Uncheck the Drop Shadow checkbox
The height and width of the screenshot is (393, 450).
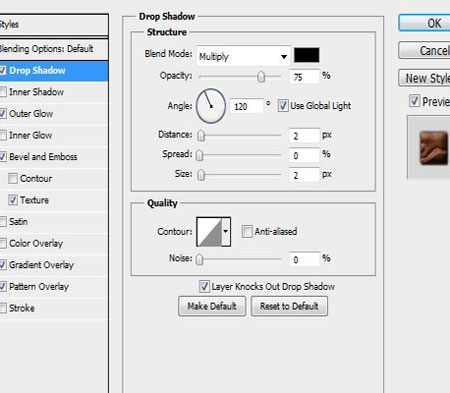point(3,70)
